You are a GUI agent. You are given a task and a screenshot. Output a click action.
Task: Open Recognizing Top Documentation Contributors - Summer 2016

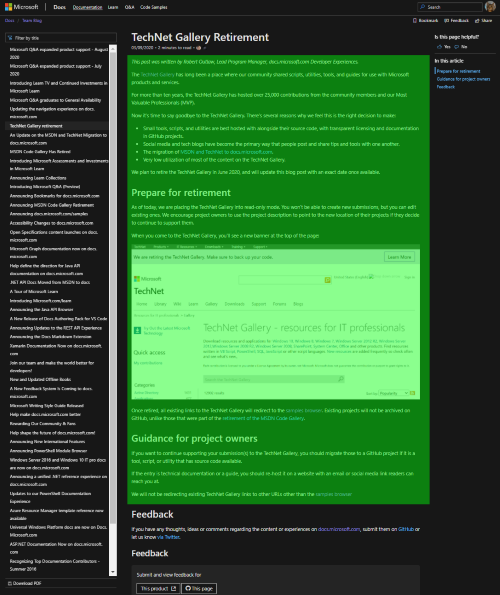pos(54,565)
